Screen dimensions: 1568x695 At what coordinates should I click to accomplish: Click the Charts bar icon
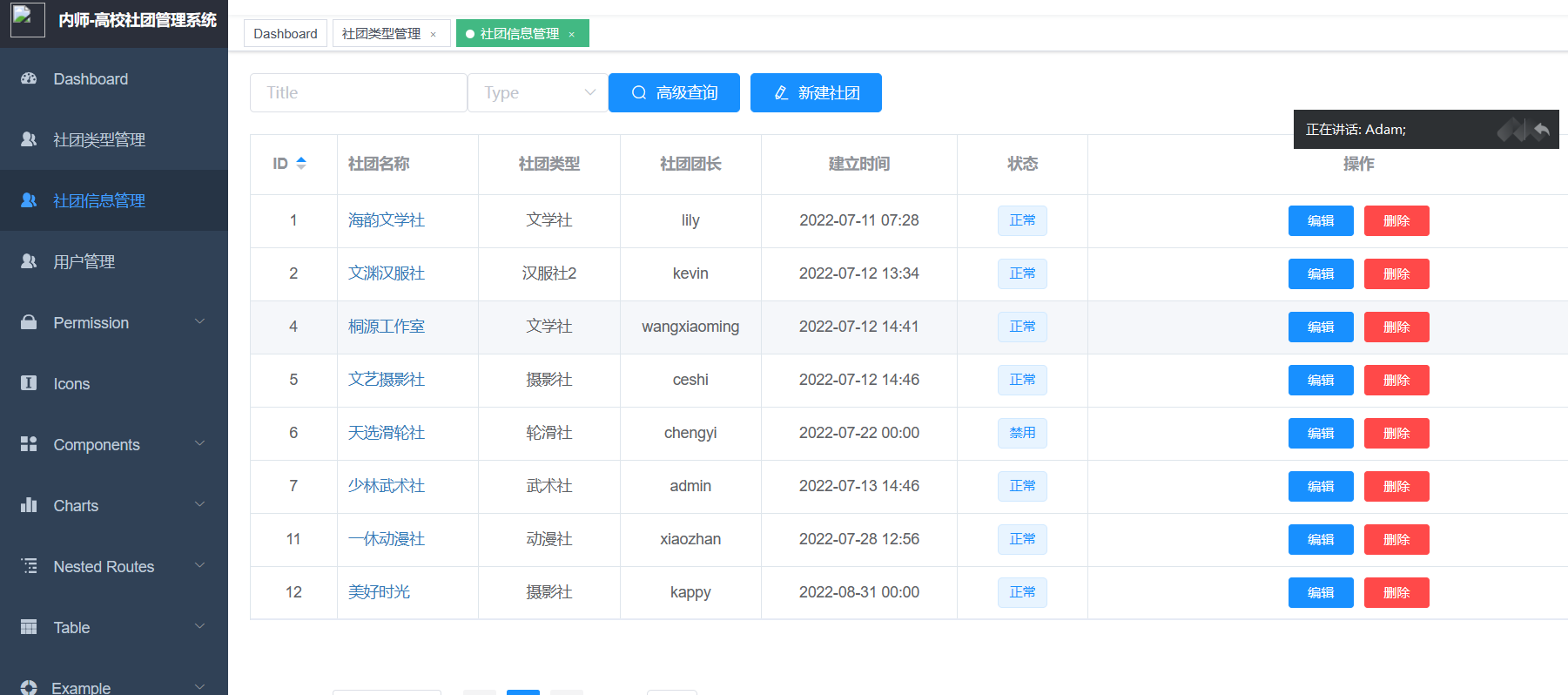29,505
